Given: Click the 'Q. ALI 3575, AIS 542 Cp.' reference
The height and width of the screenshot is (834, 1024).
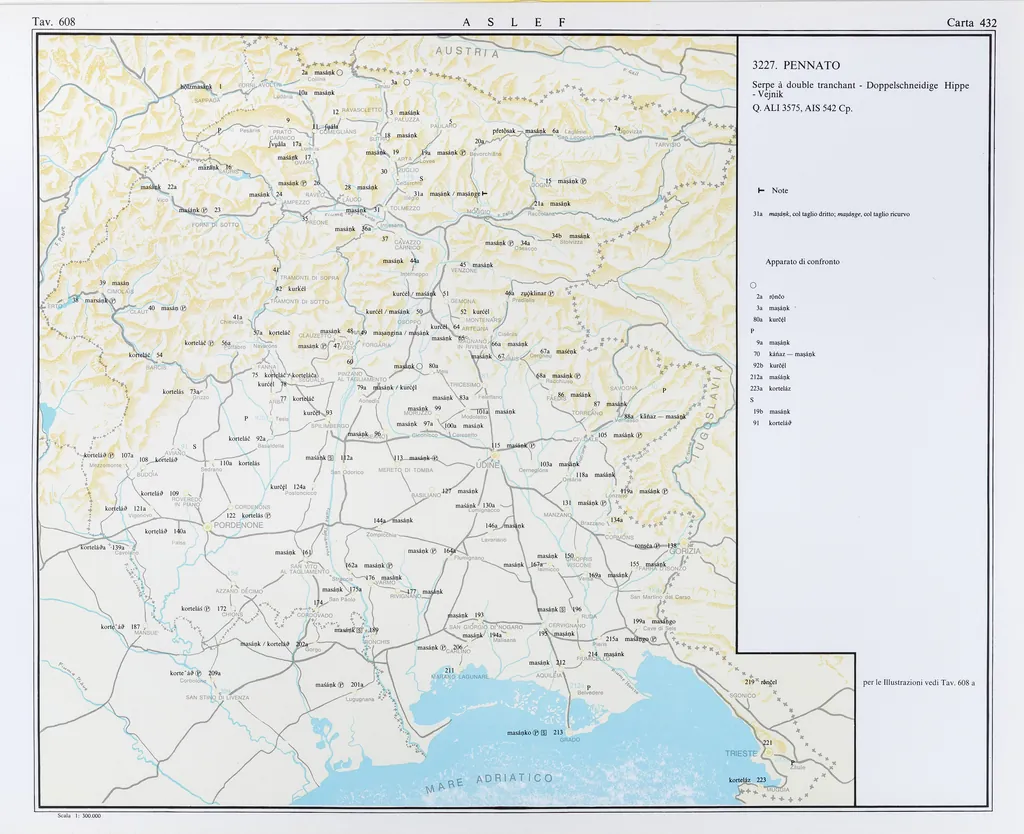Looking at the screenshot, I should tap(801, 108).
